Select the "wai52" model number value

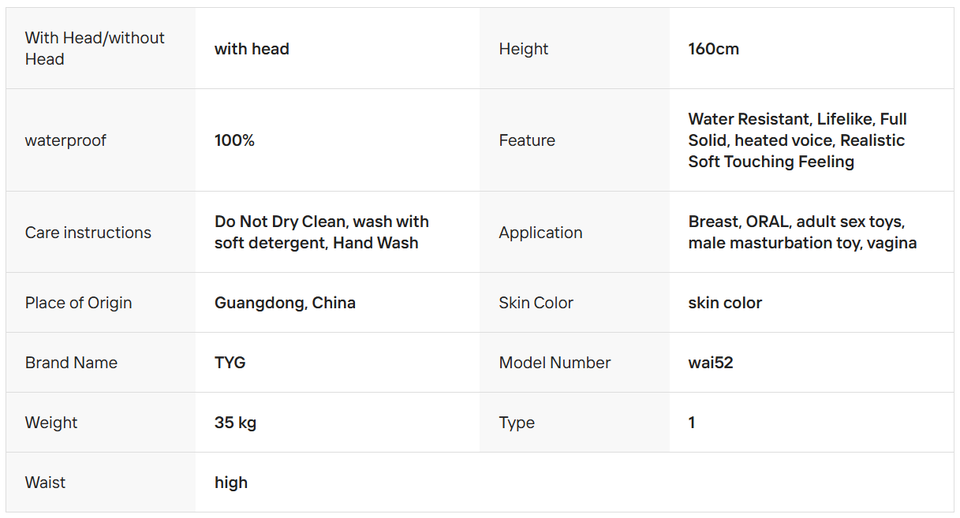click(711, 362)
